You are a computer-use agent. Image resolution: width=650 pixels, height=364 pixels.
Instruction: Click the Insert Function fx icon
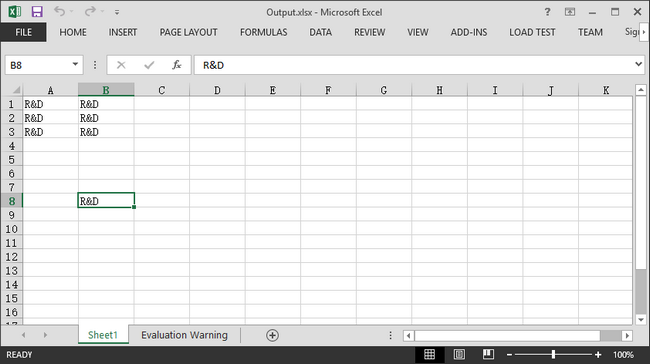click(x=177, y=65)
